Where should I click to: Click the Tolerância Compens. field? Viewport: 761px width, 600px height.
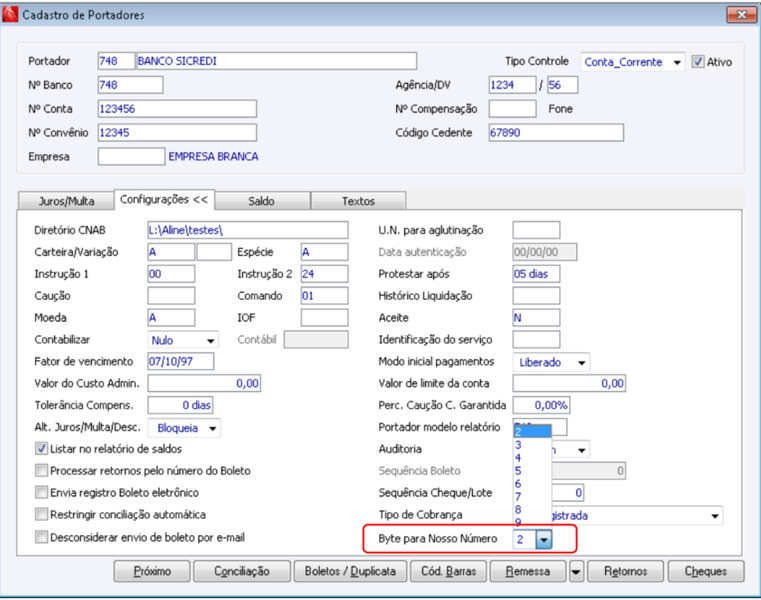[x=180, y=405]
